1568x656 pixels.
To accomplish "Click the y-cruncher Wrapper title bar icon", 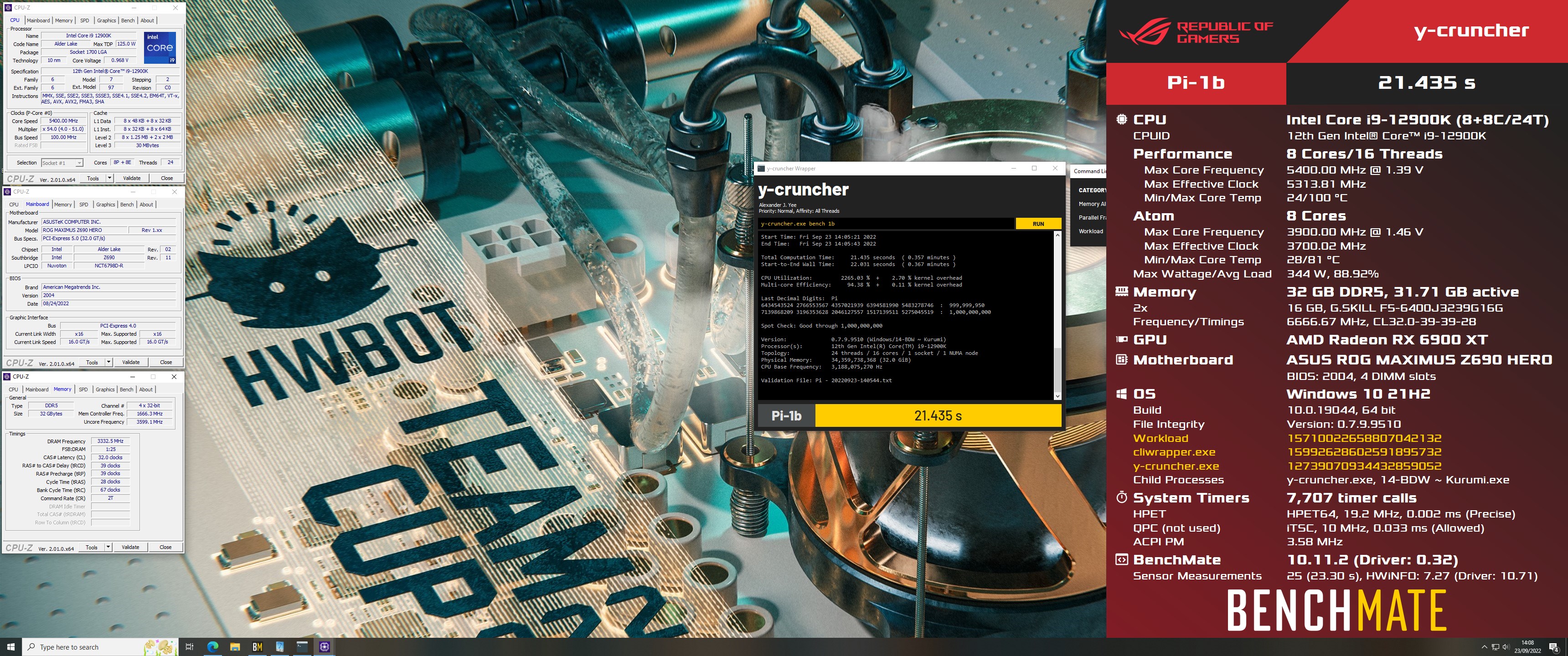I will click(x=762, y=169).
